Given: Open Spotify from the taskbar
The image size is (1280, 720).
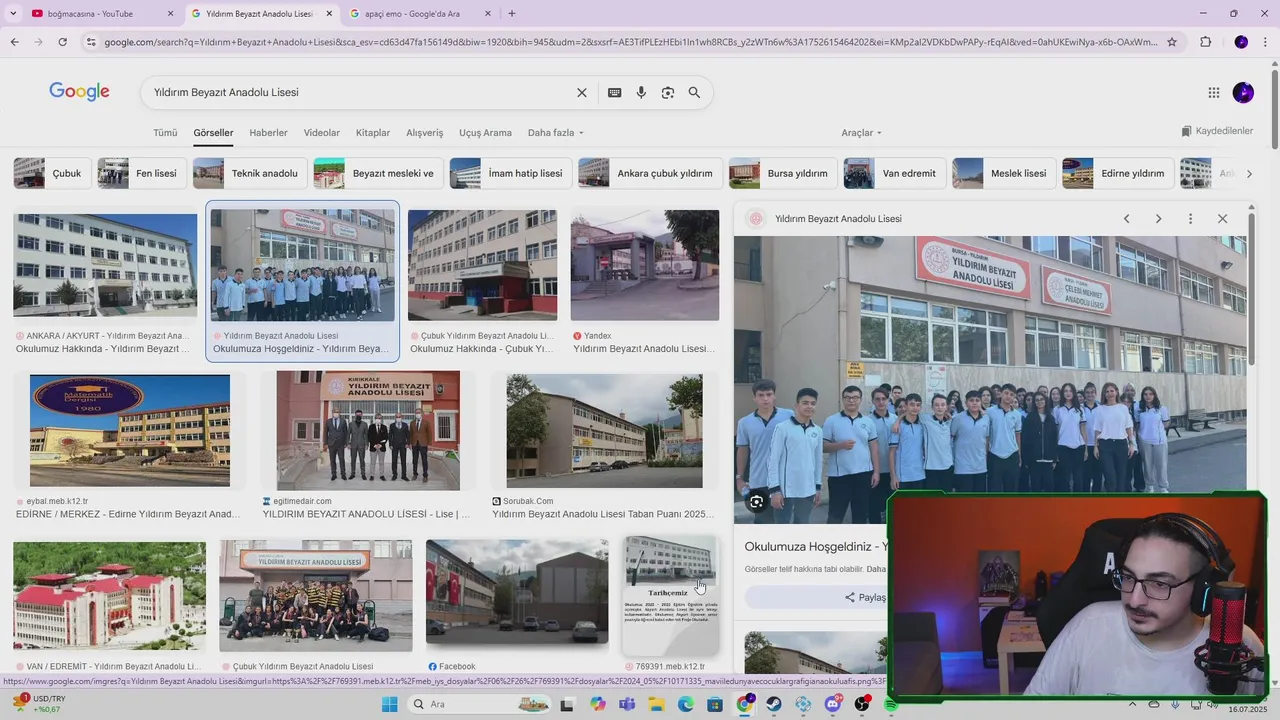Looking at the screenshot, I should 891,704.
